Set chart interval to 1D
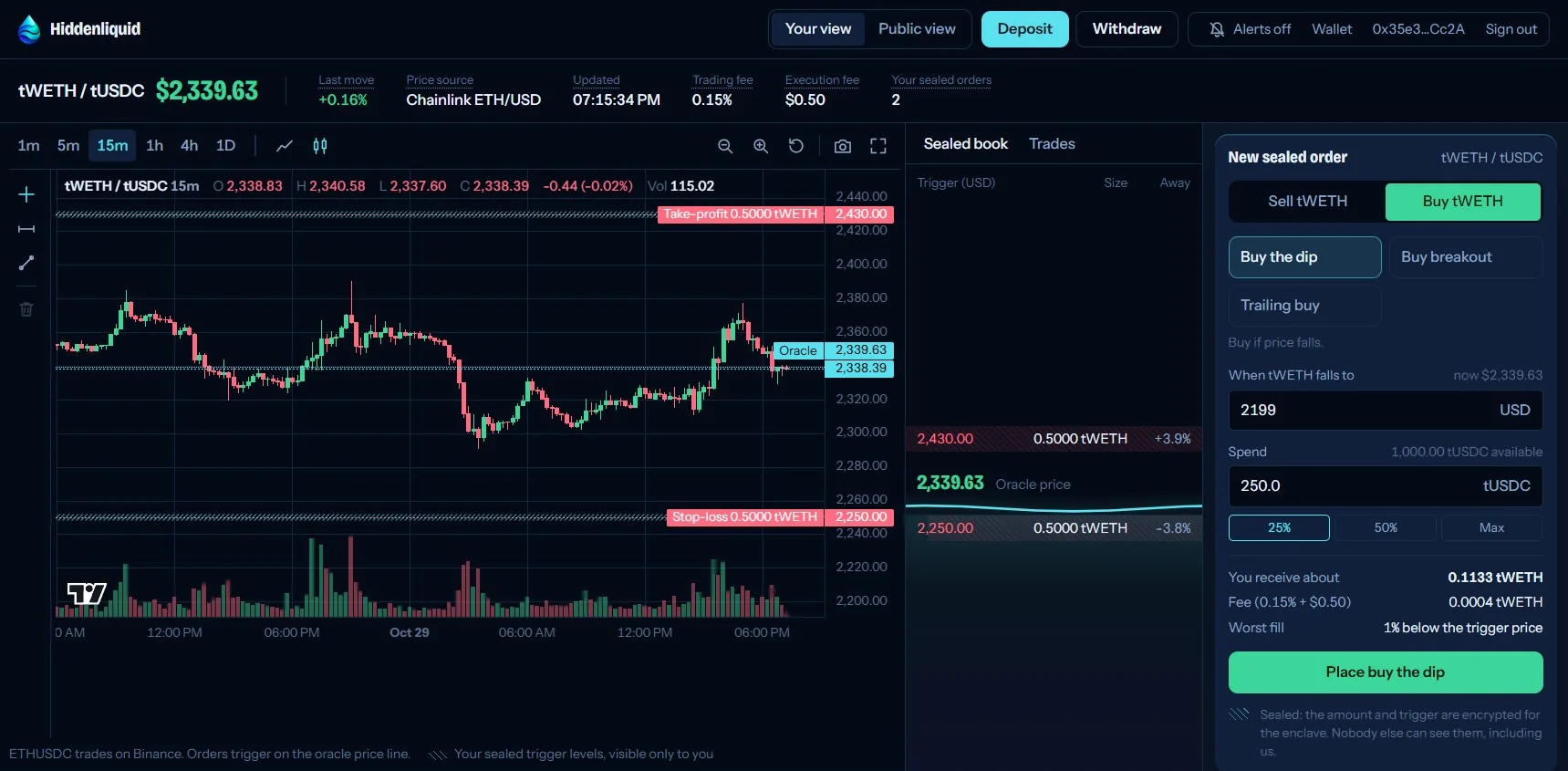Viewport: 1568px width, 771px height. [225, 146]
